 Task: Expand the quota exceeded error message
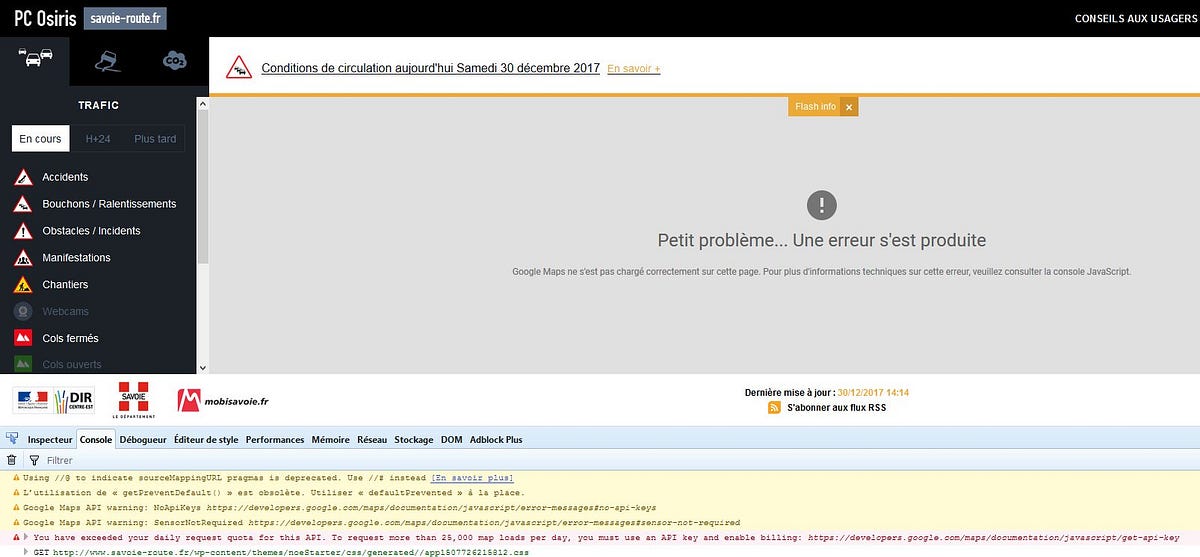click(27, 536)
